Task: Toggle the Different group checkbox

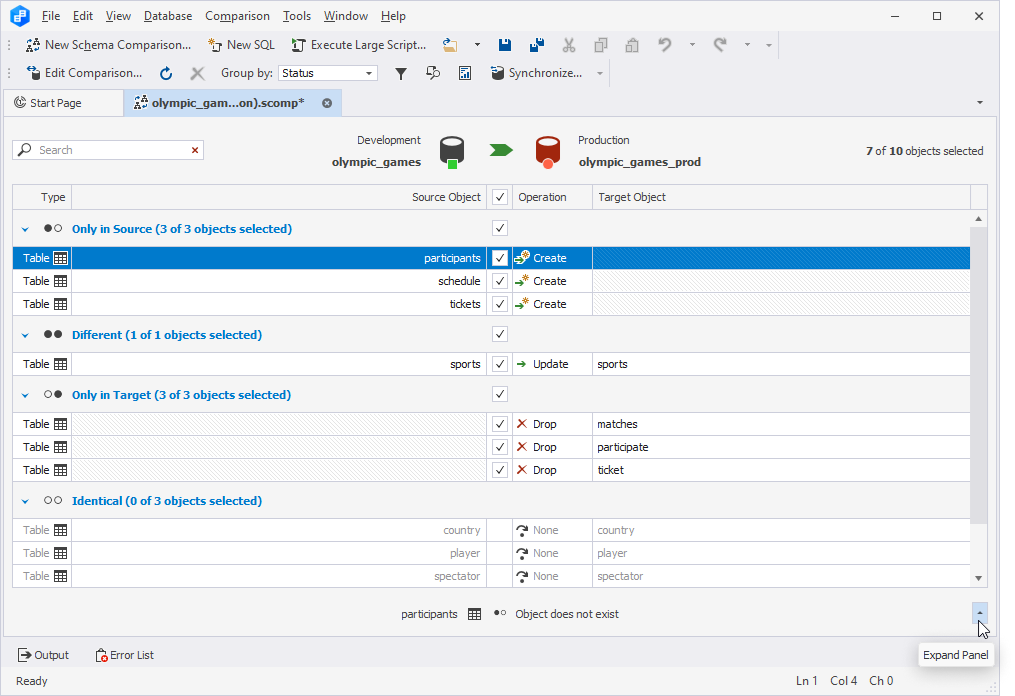Action: (500, 335)
